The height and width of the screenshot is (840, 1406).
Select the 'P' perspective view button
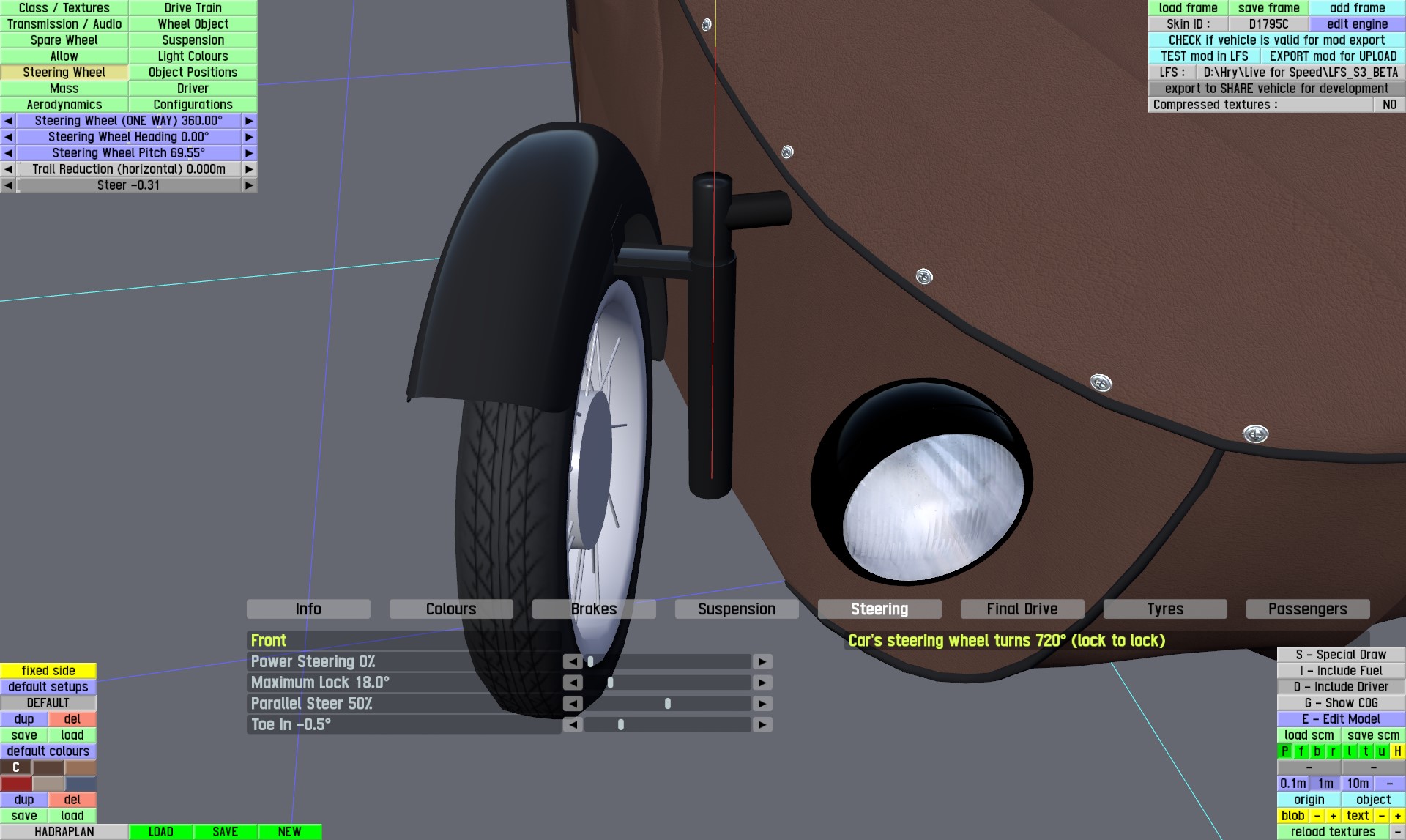tap(1285, 751)
